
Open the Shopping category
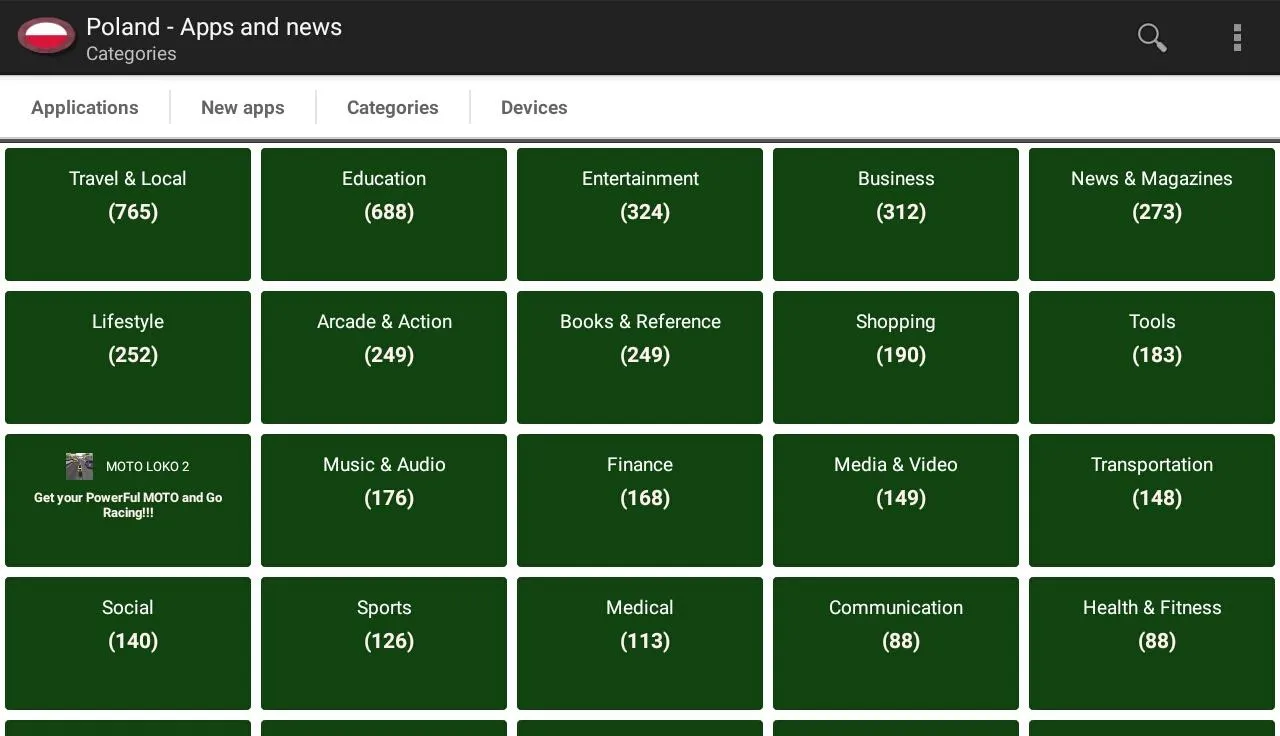coord(896,357)
